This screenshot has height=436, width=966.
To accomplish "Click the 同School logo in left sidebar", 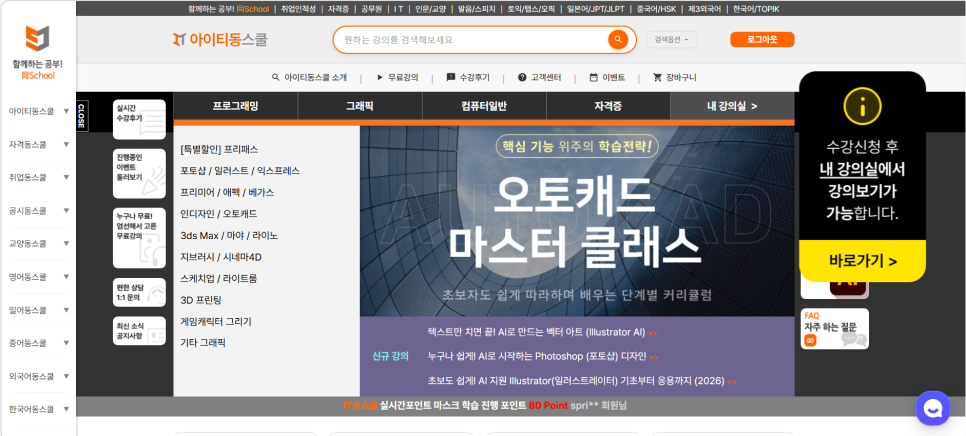I will [38, 53].
